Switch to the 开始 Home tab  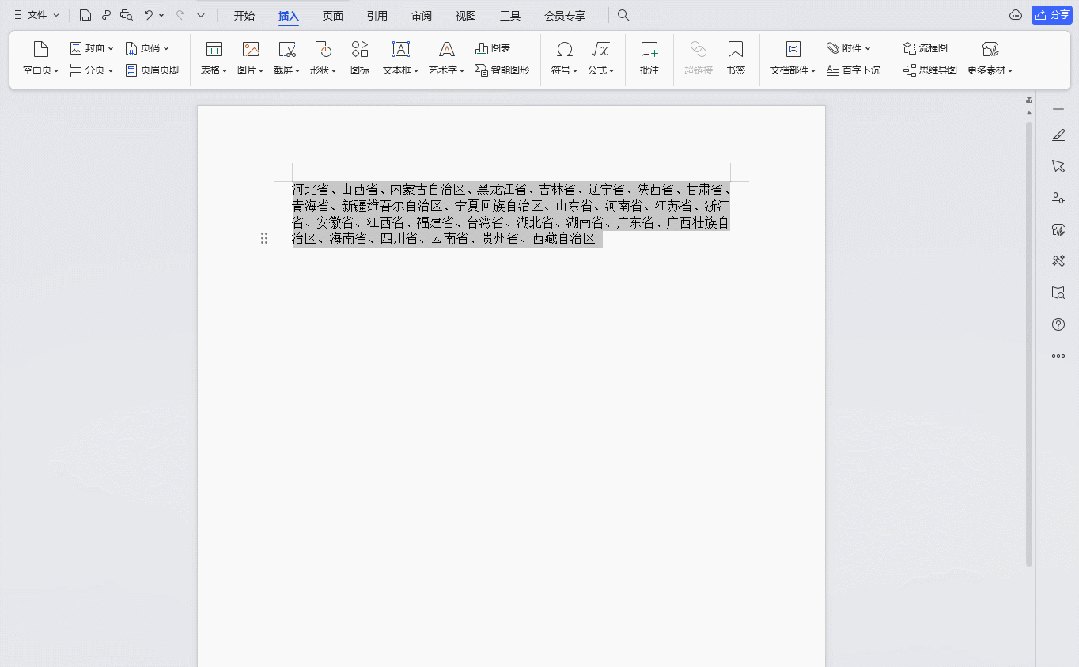244,15
